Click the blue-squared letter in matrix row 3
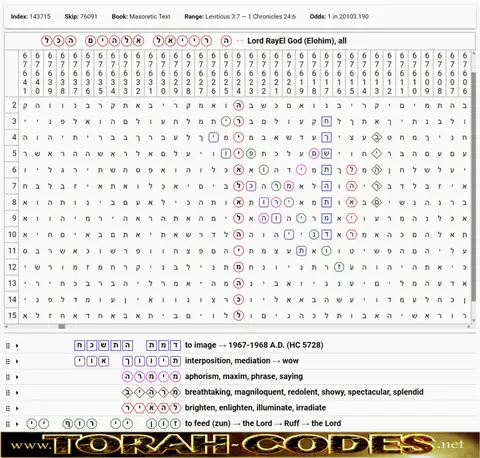 point(326,122)
